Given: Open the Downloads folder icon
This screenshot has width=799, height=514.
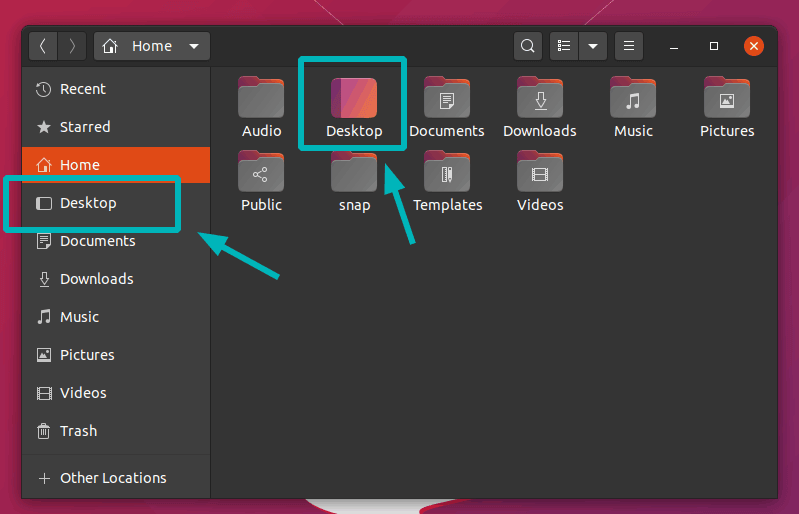Looking at the screenshot, I should (x=540, y=99).
